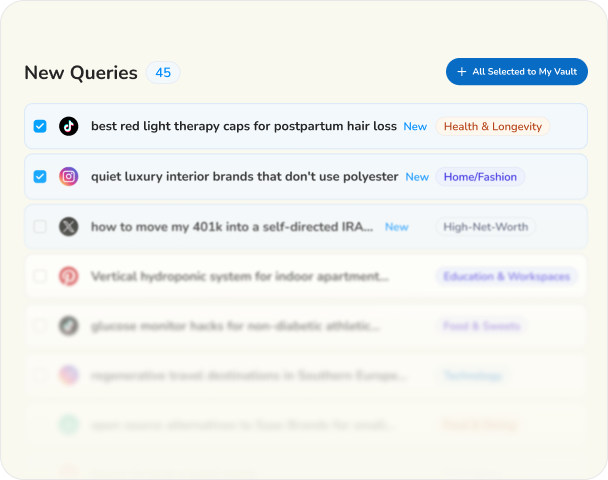Screen dimensions: 608x480
Task: Check the 401k self-directed IRA query
Action: pos(40,227)
